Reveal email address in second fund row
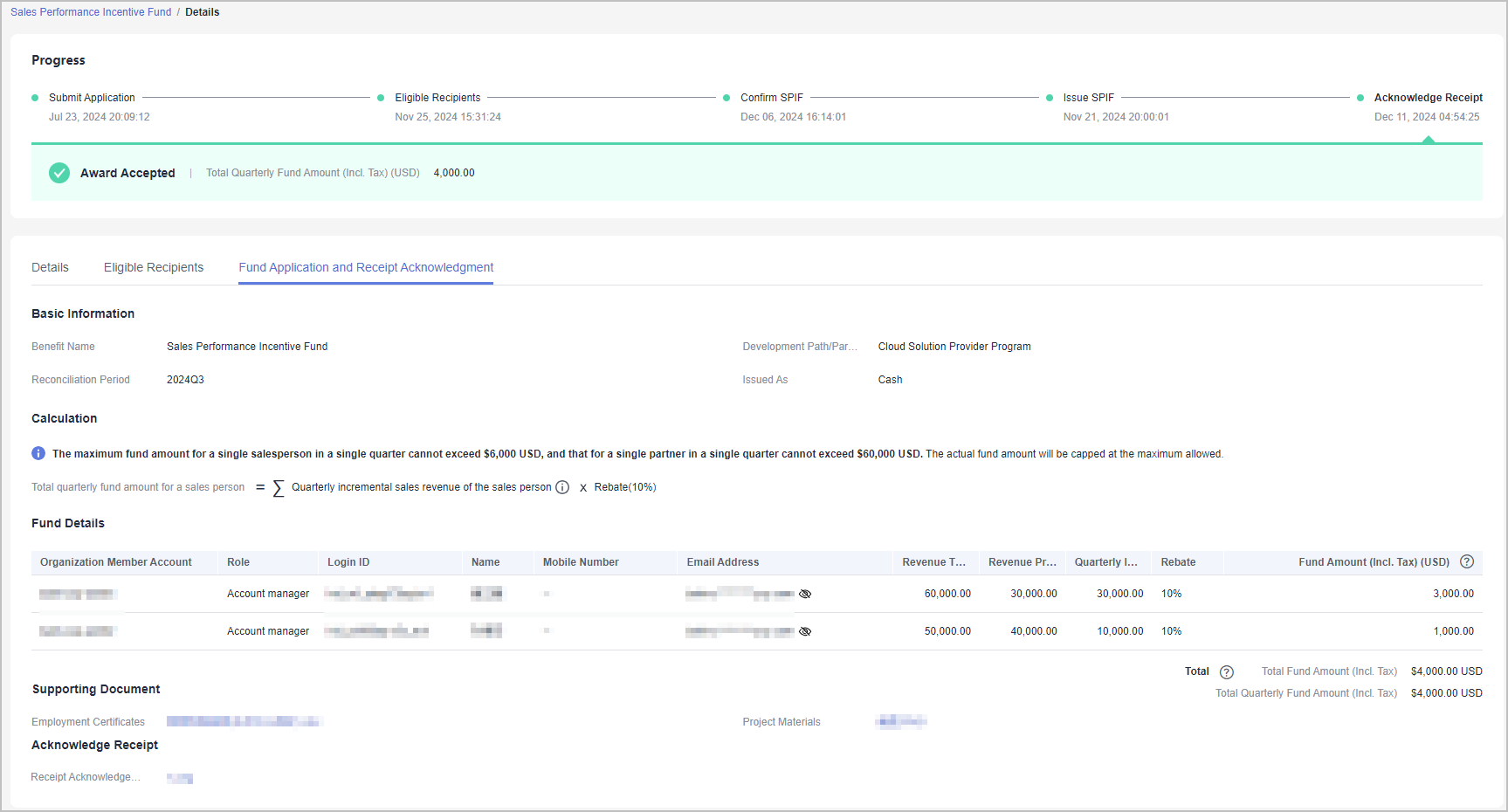The image size is (1508, 812). 805,631
